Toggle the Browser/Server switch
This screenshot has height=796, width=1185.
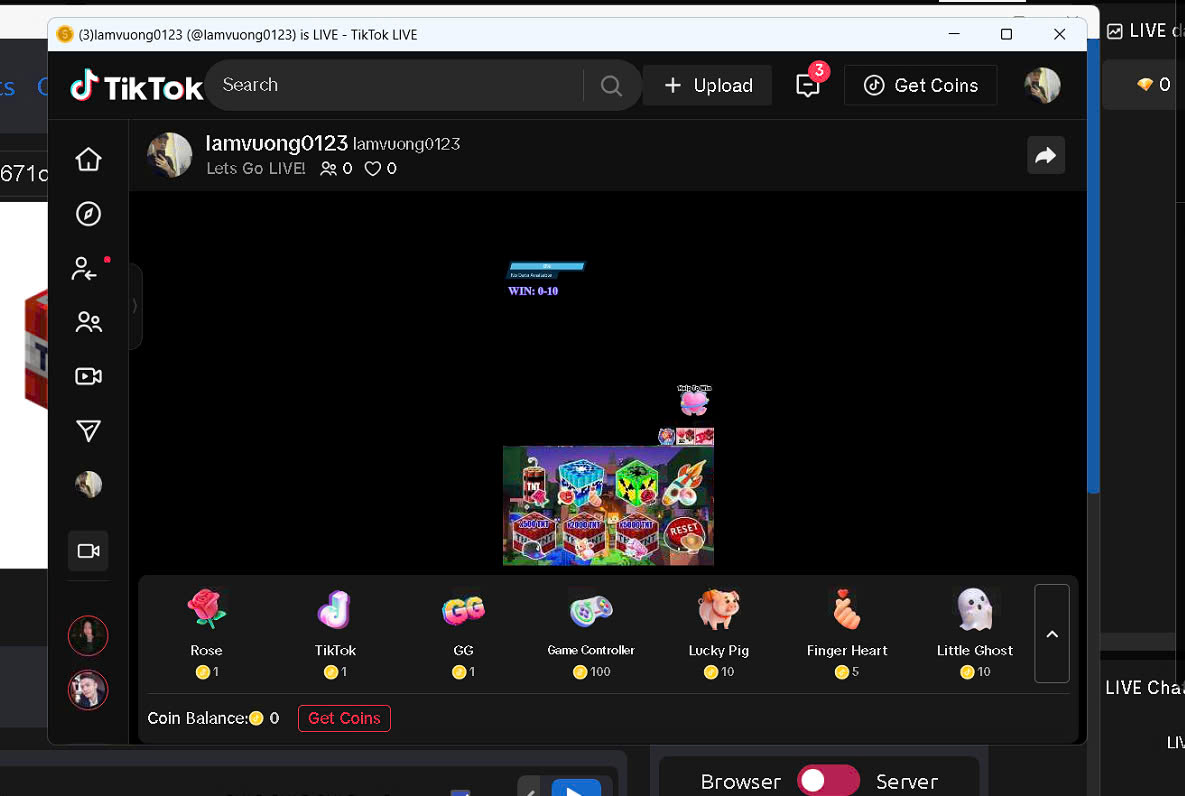coord(828,781)
